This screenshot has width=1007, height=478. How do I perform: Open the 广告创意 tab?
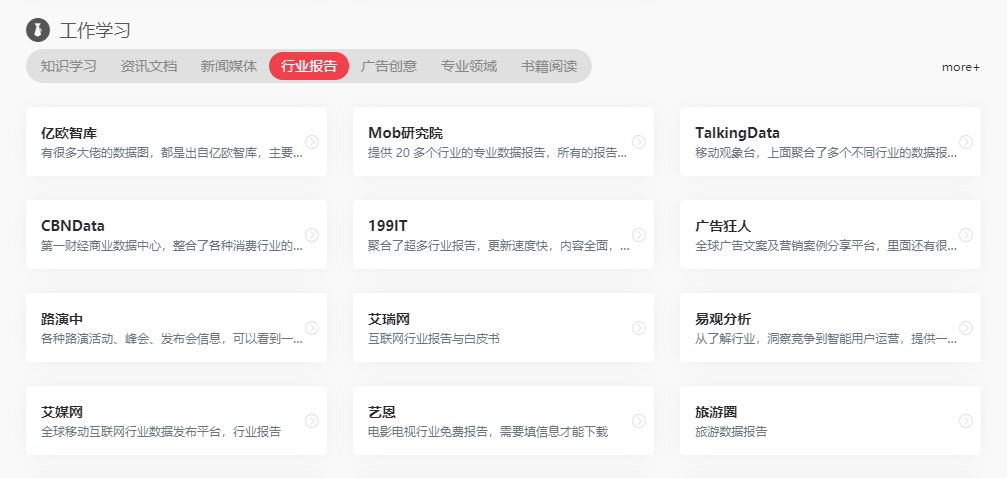pyautogui.click(x=389, y=66)
